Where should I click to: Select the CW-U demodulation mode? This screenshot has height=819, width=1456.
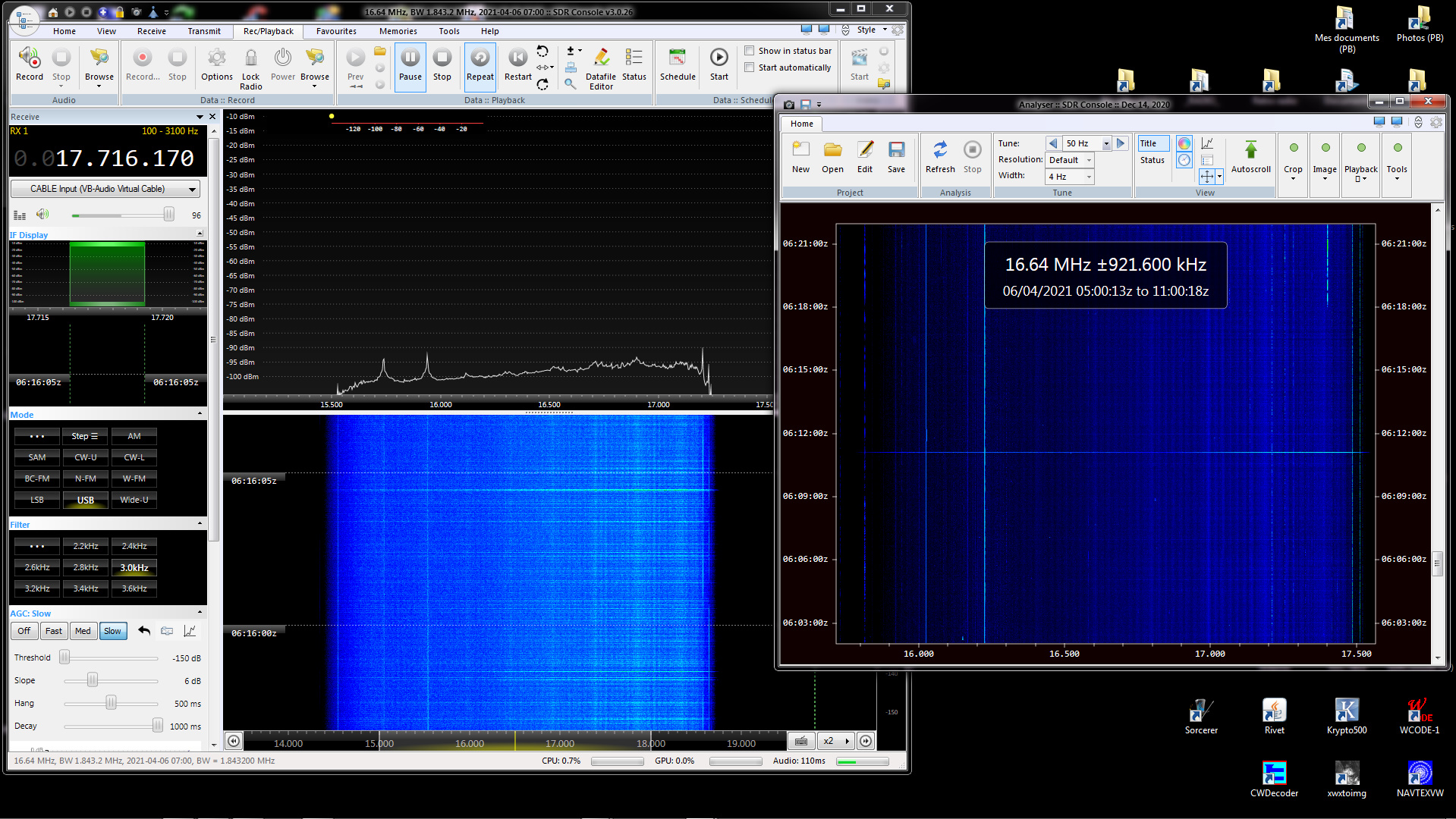click(x=86, y=457)
